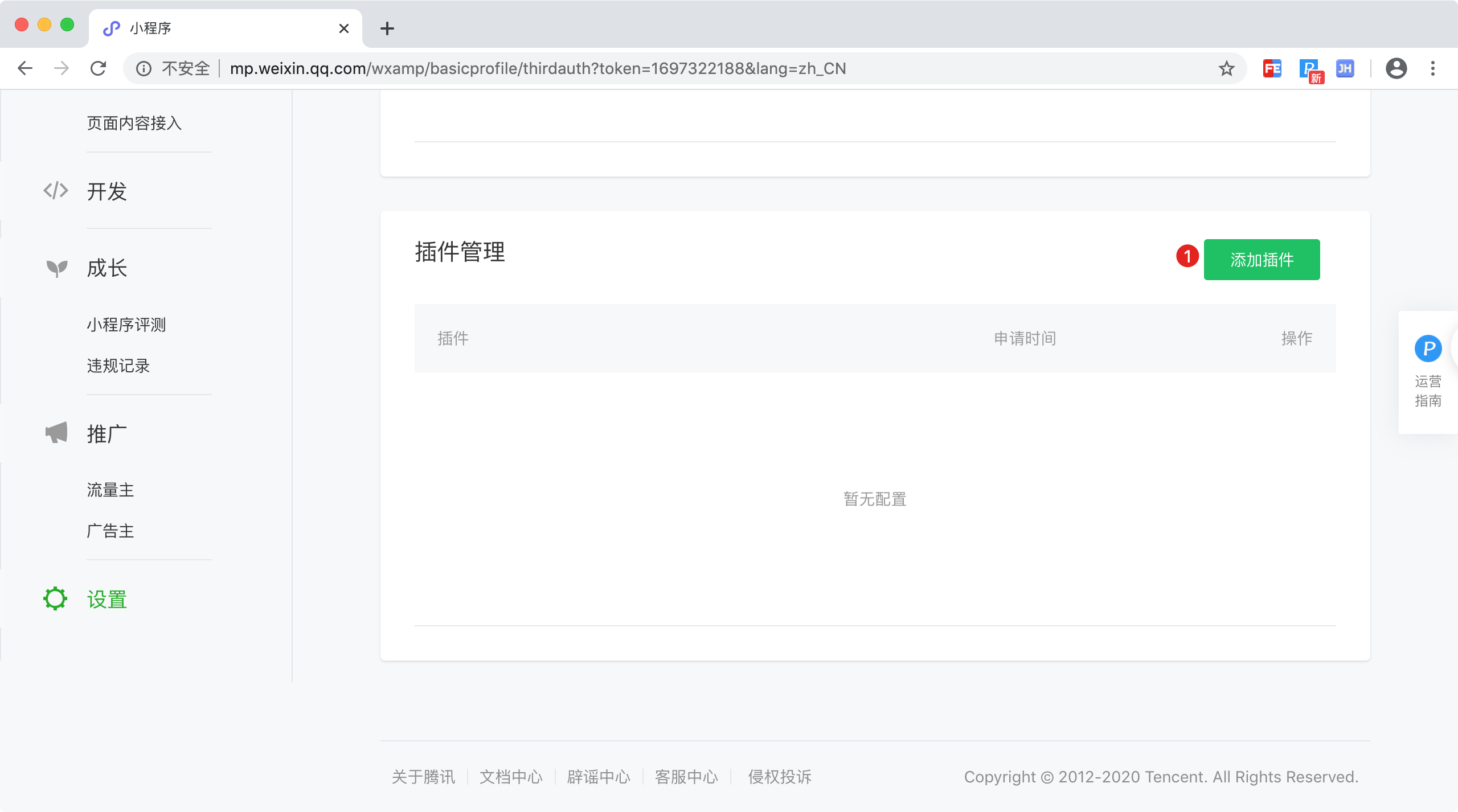Open 广告主 sidebar entry

coord(110,531)
